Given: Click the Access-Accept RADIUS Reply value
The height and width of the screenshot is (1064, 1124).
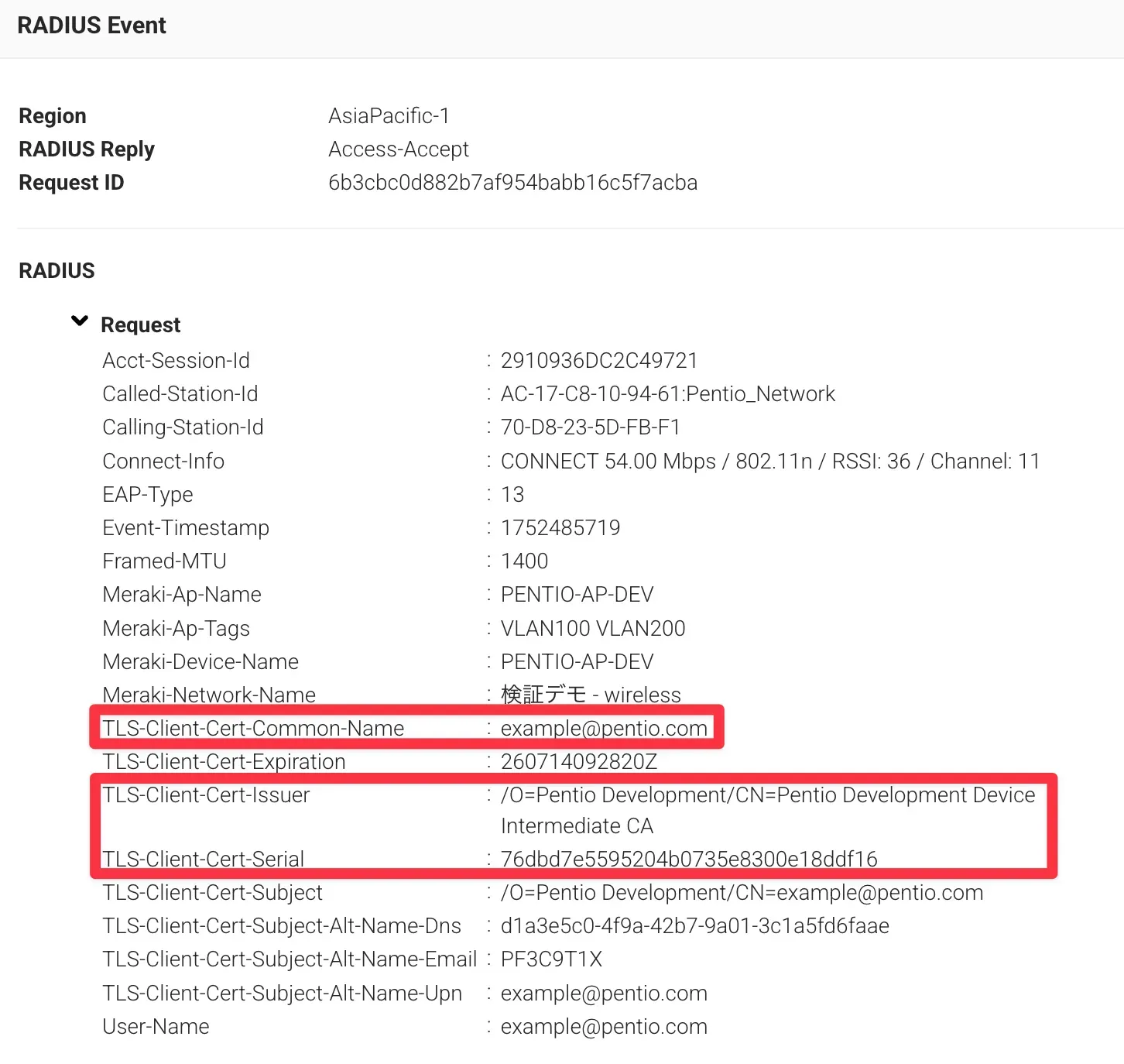Looking at the screenshot, I should [398, 149].
